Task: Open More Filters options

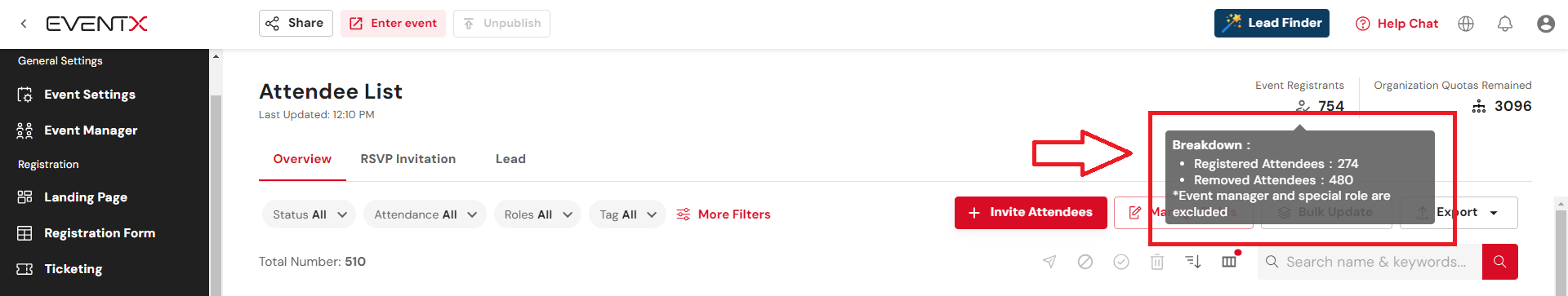Action: click(x=724, y=214)
